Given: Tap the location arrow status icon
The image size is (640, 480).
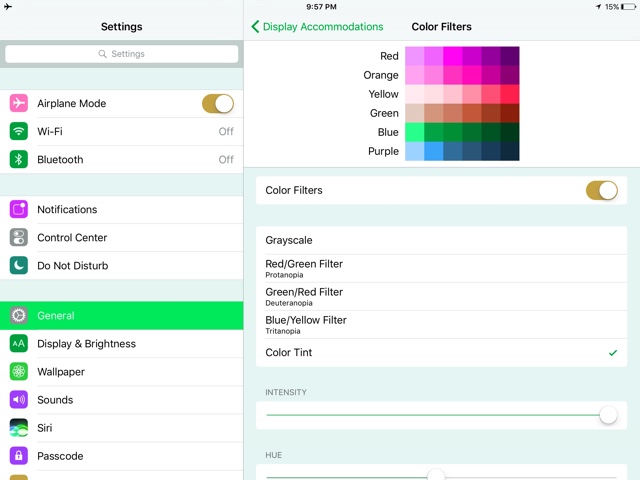Looking at the screenshot, I should pos(598,7).
